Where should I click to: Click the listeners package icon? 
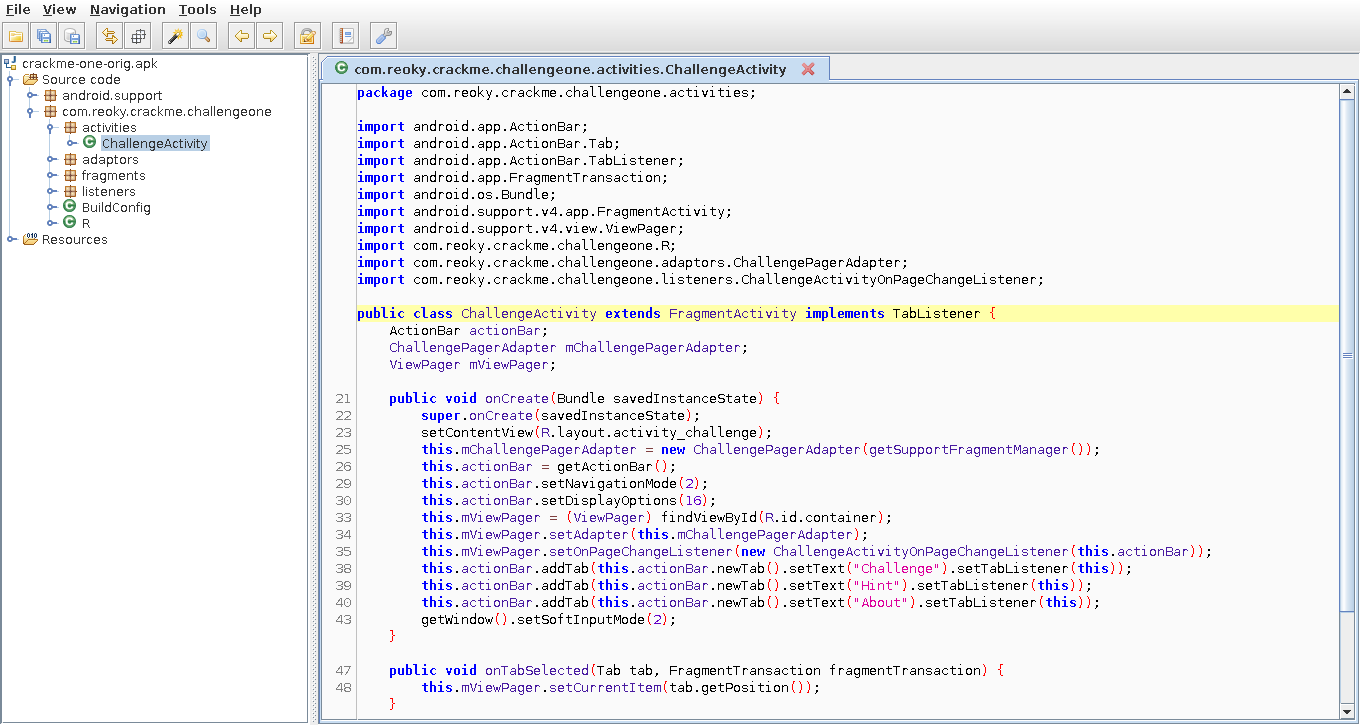tap(70, 192)
